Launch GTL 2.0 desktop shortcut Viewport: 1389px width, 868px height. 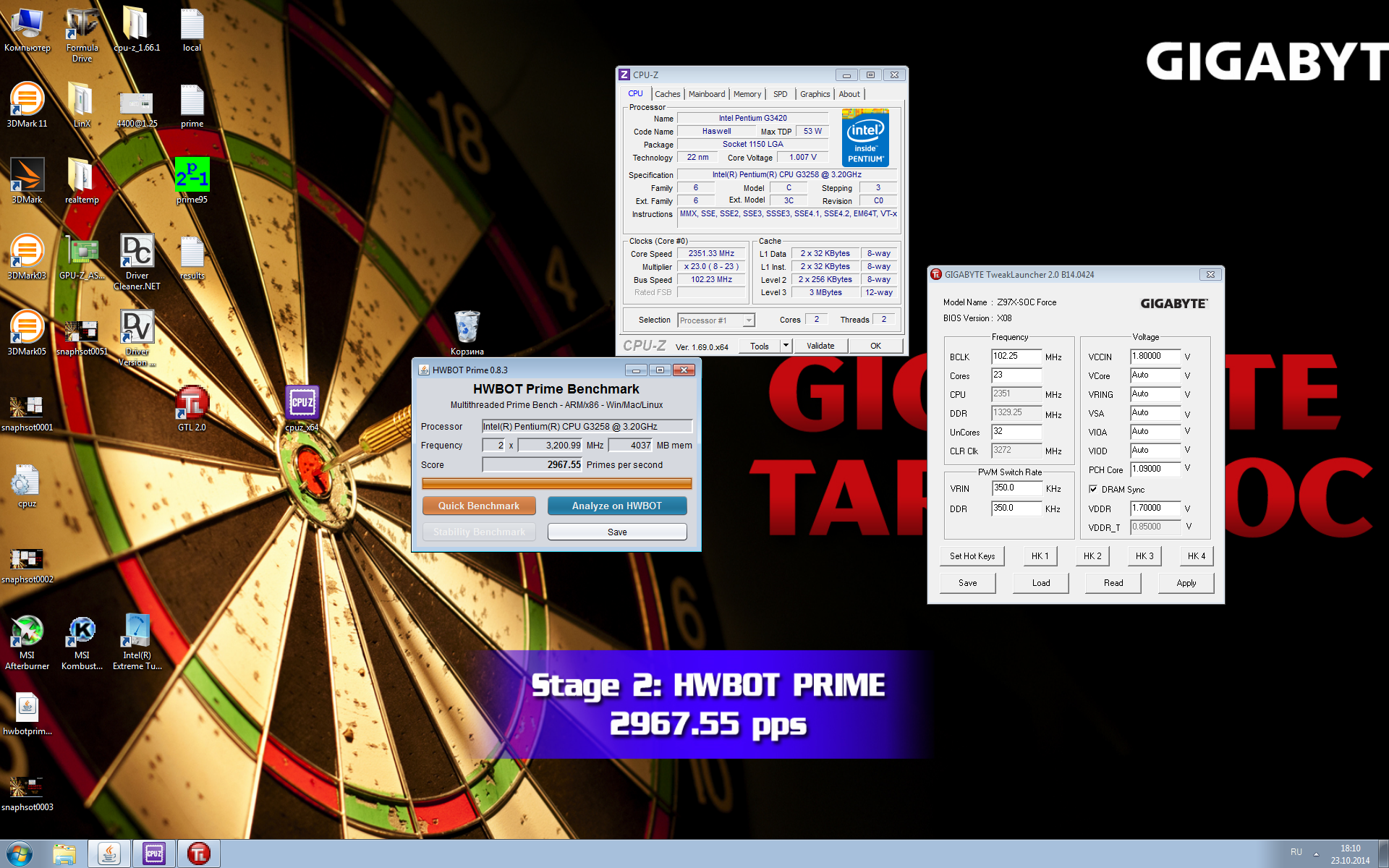[x=192, y=409]
